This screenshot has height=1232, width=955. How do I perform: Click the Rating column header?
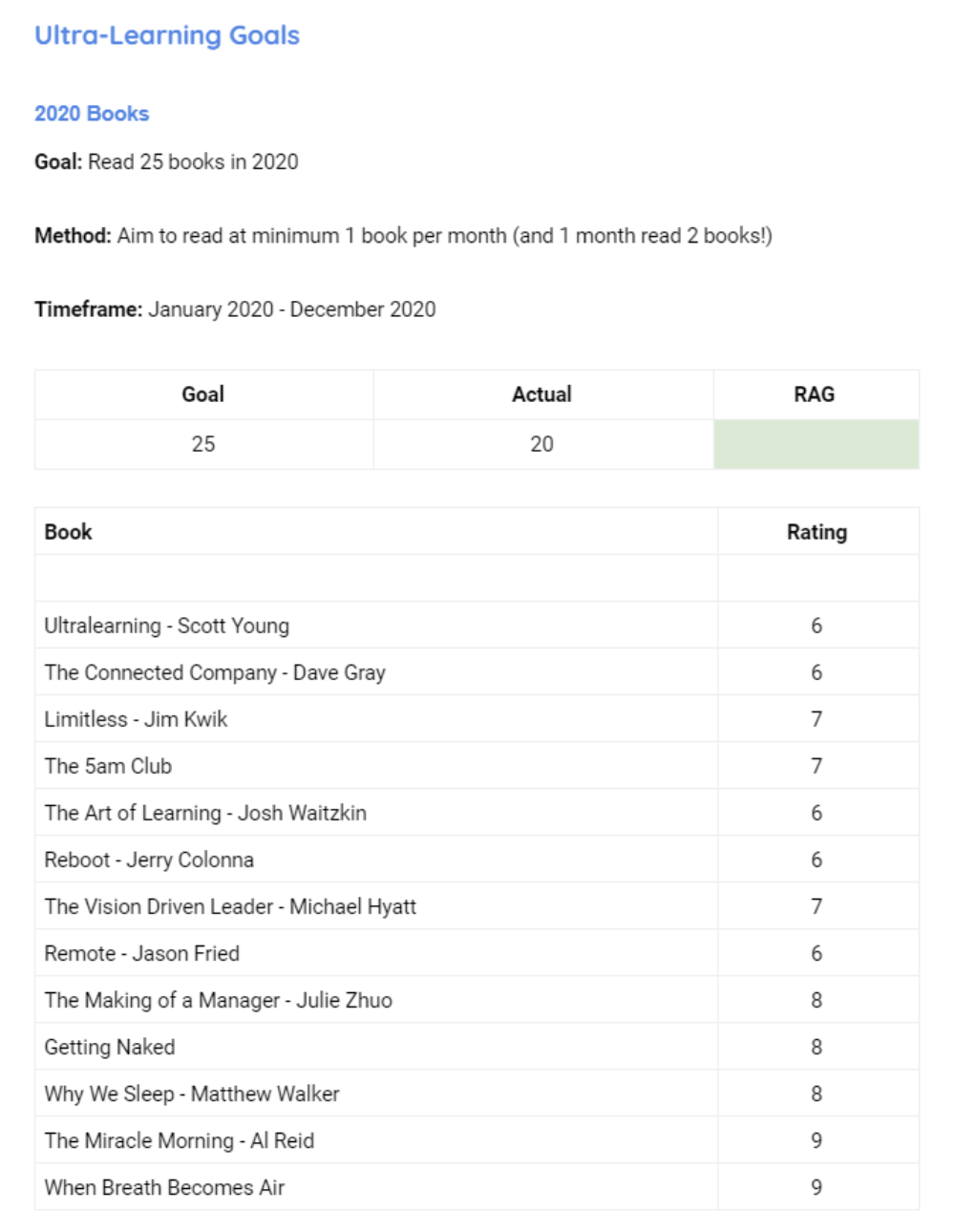coord(817,532)
